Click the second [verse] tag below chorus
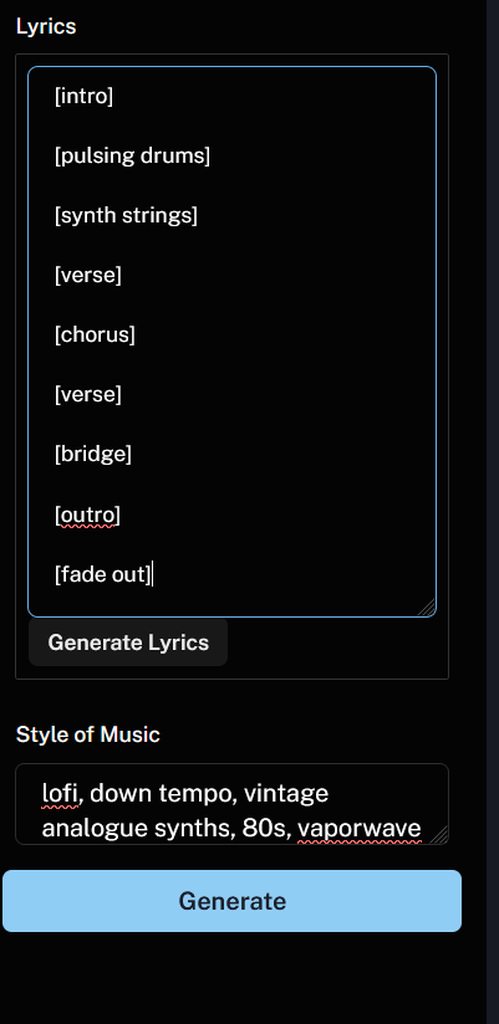 (x=88, y=394)
